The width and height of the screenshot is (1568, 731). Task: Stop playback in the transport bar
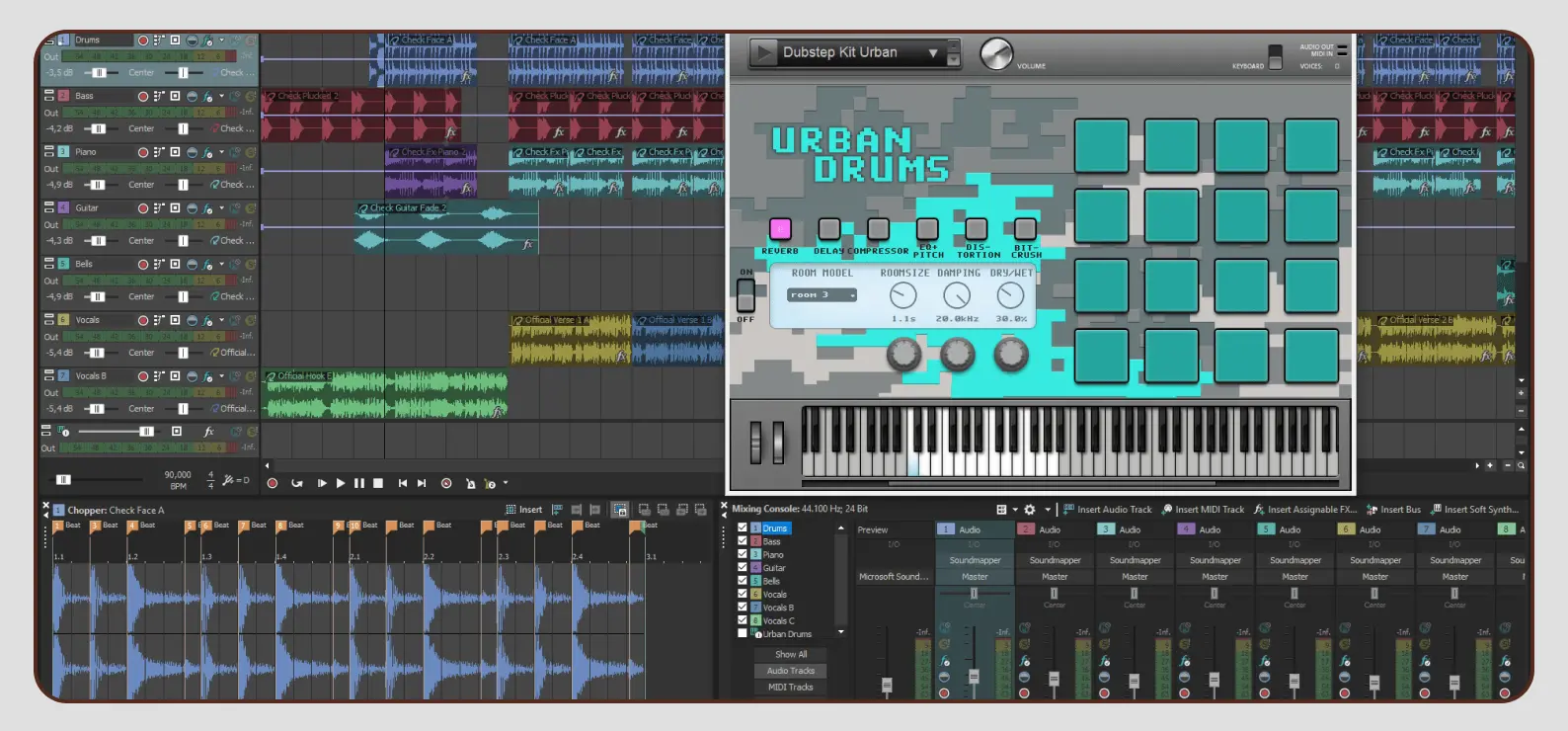(377, 483)
